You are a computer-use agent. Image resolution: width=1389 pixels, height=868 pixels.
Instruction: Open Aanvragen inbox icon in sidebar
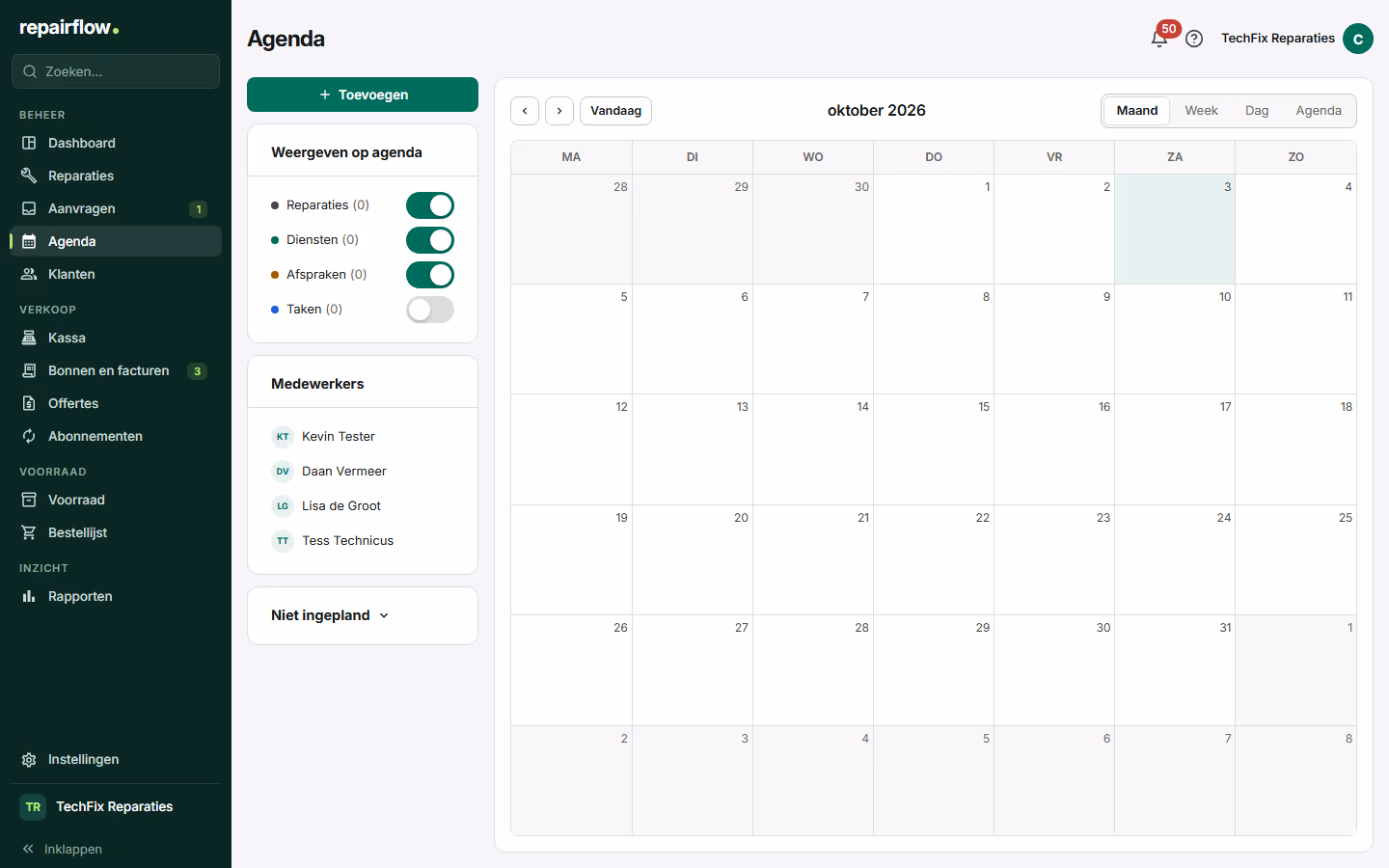tap(29, 208)
